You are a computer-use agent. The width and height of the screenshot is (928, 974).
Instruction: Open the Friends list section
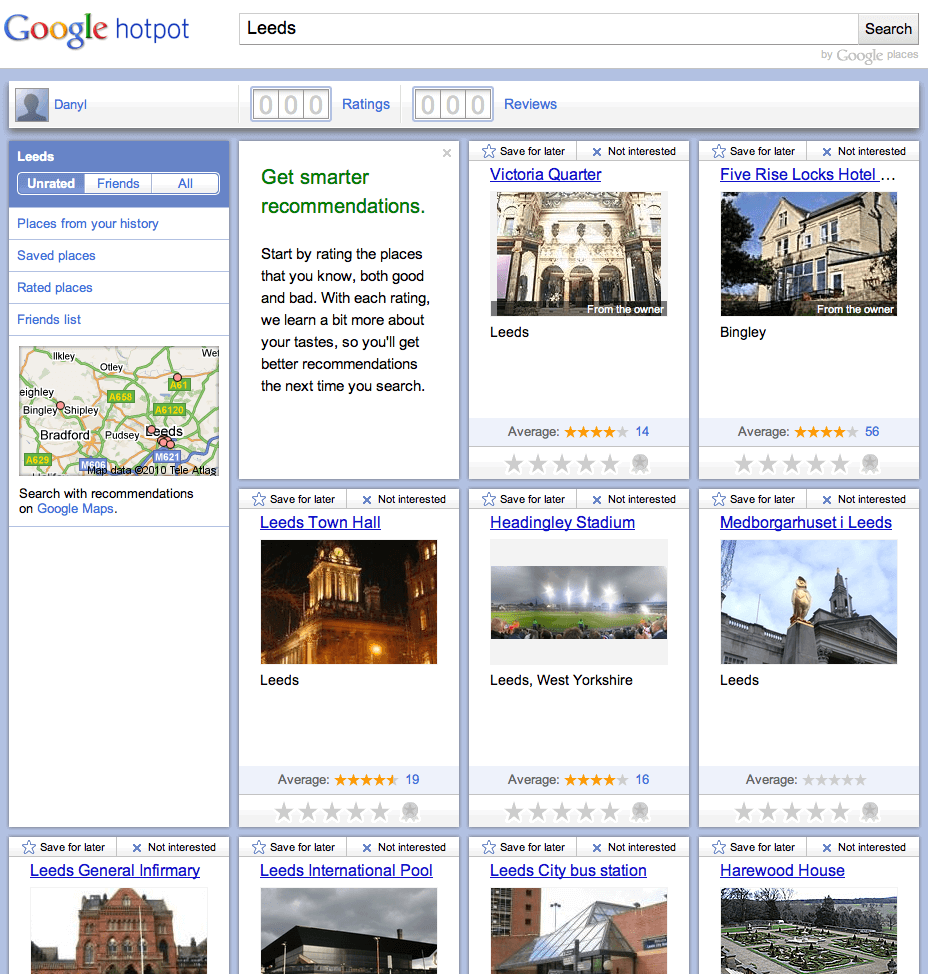click(x=49, y=320)
